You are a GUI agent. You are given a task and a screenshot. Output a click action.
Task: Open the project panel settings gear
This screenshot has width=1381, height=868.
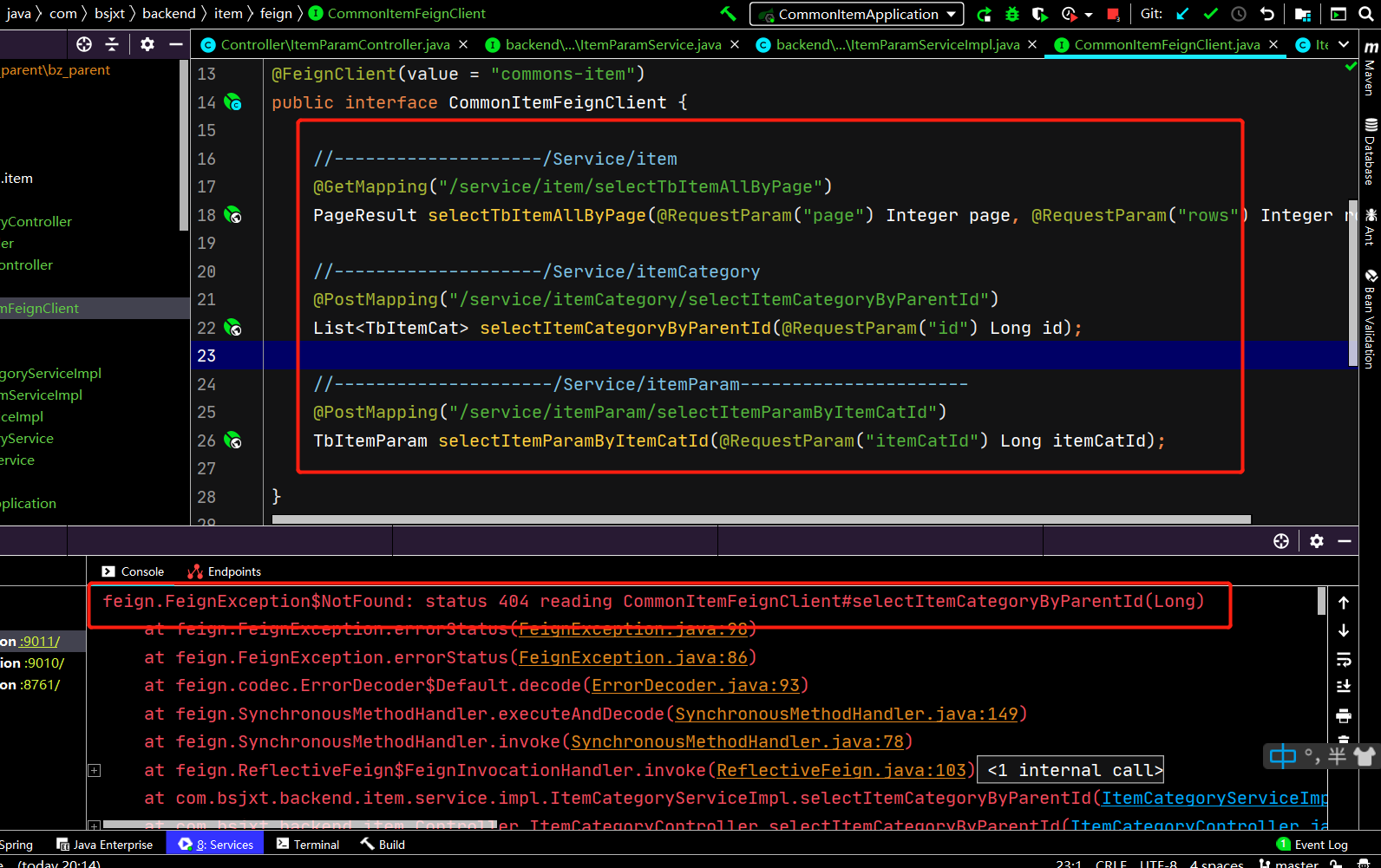[x=147, y=44]
